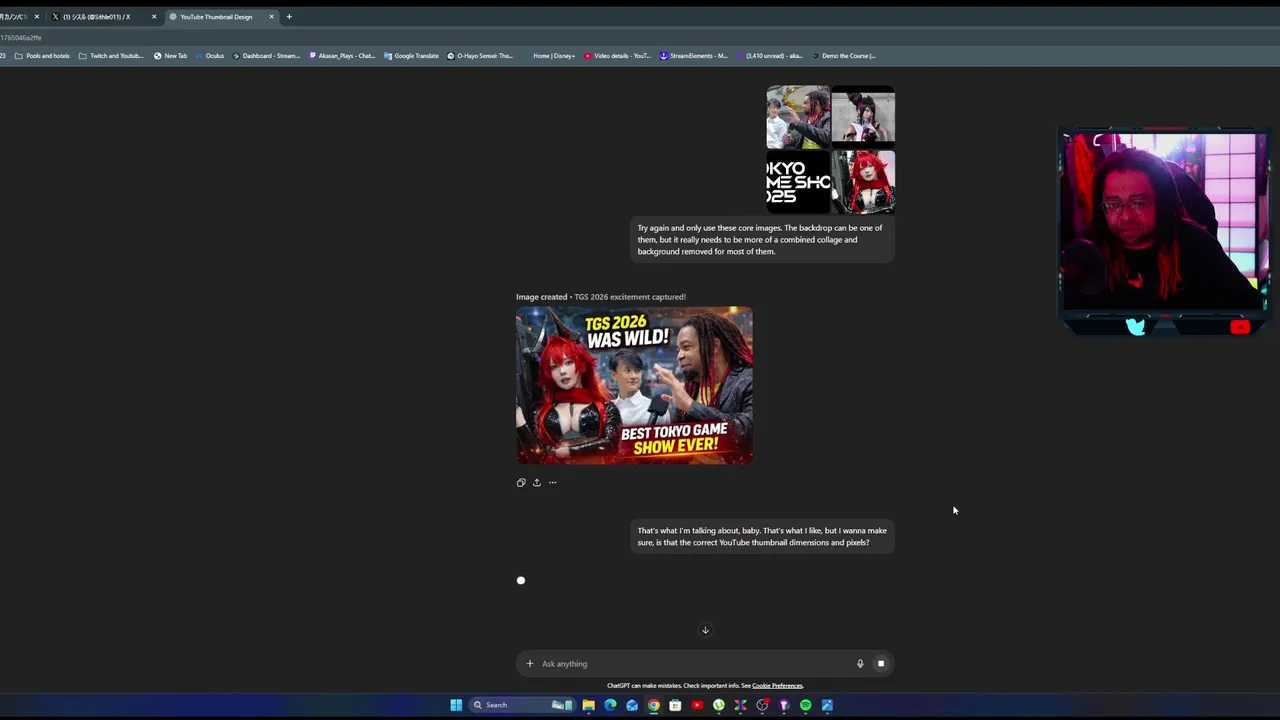Open uTorrent from the taskbar
Viewport: 1280px width, 720px height.
pos(719,705)
